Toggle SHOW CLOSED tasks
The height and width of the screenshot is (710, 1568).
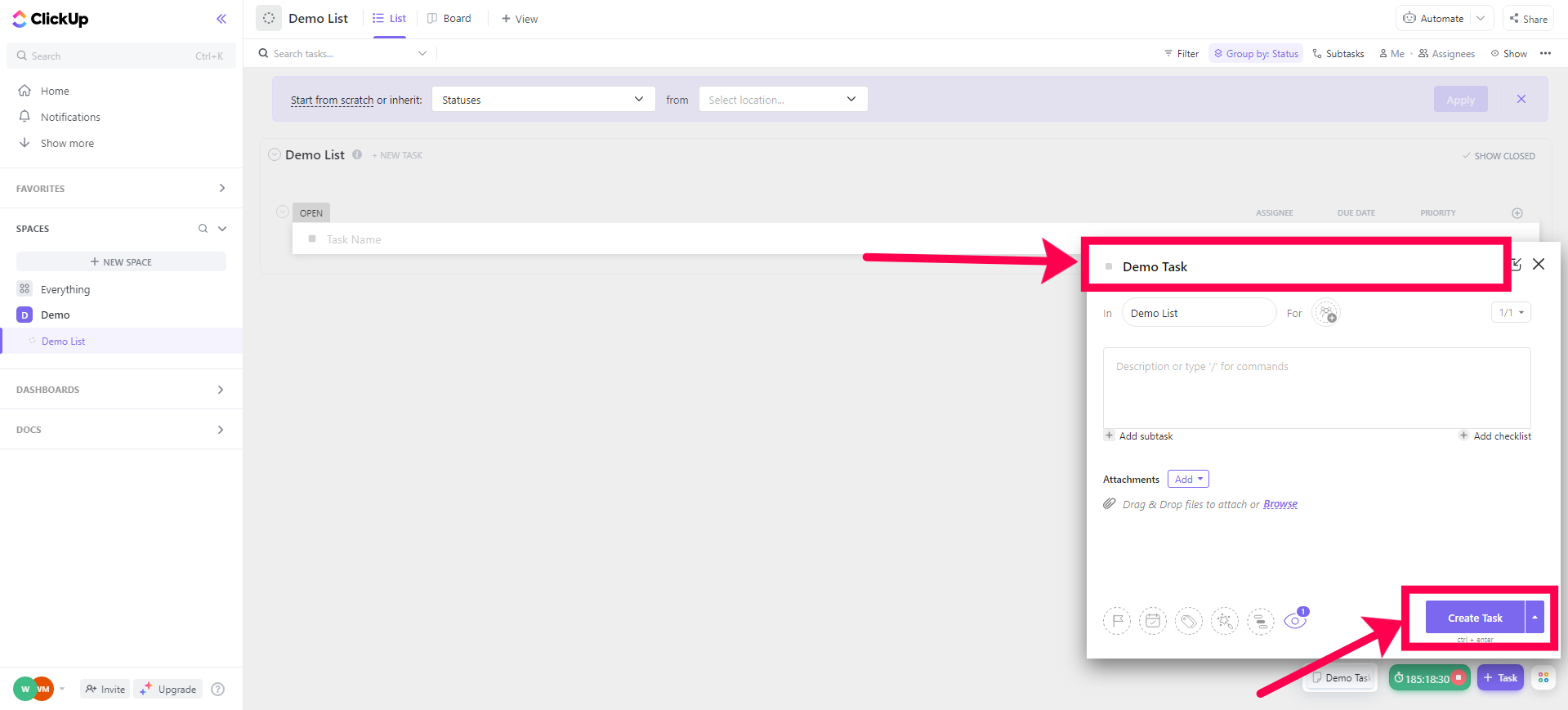(1499, 155)
